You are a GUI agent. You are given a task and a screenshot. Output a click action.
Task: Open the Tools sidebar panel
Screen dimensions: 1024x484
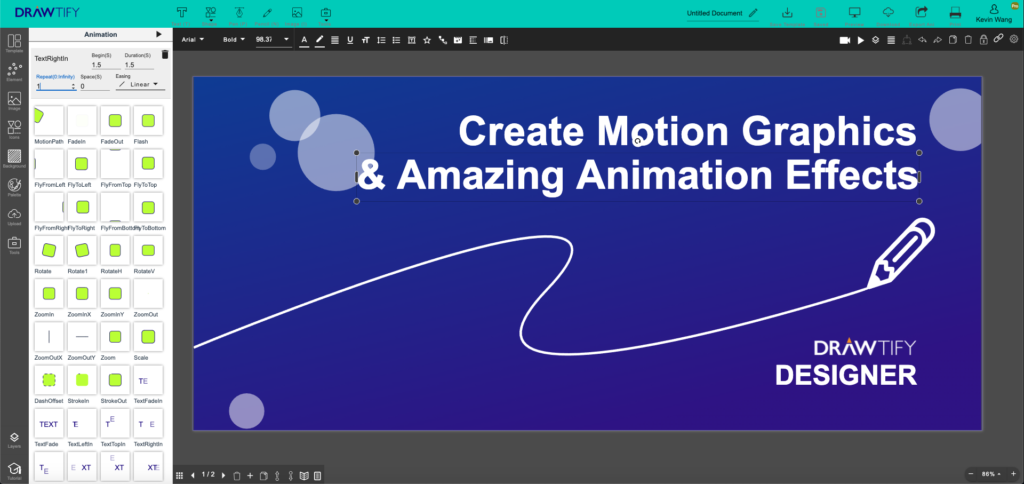point(14,245)
